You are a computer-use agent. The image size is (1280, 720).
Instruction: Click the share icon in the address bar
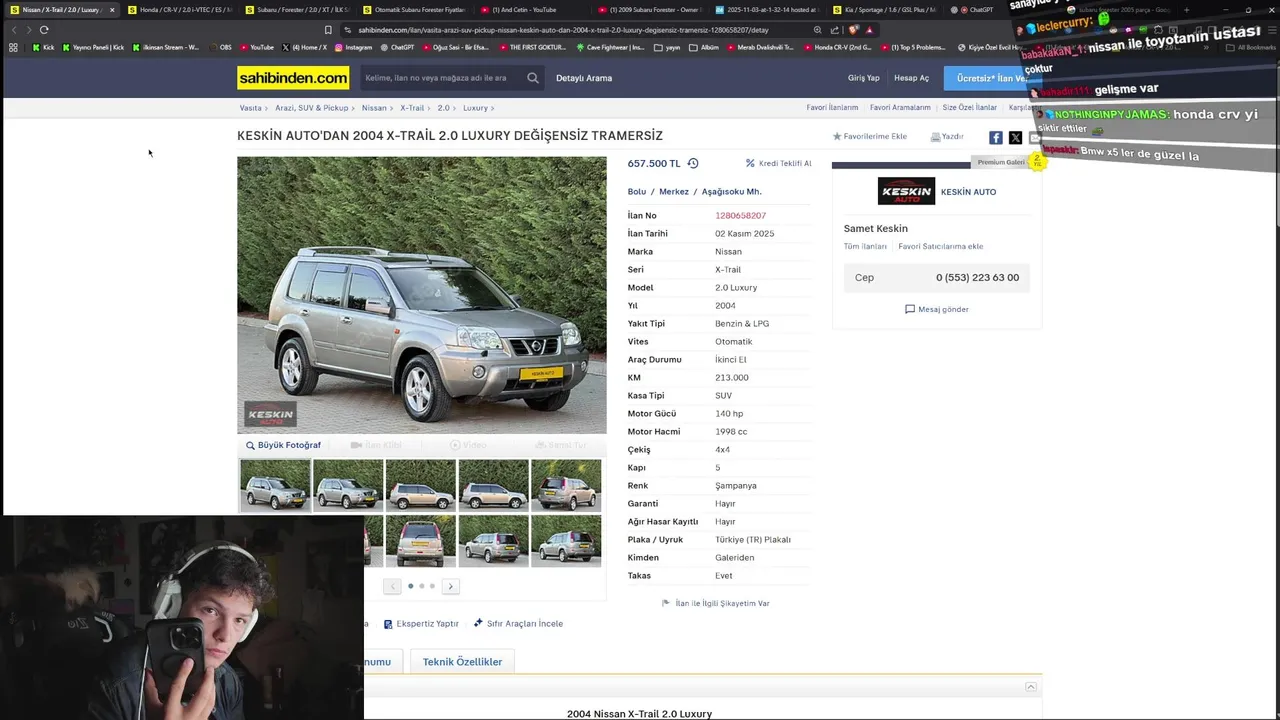click(835, 30)
